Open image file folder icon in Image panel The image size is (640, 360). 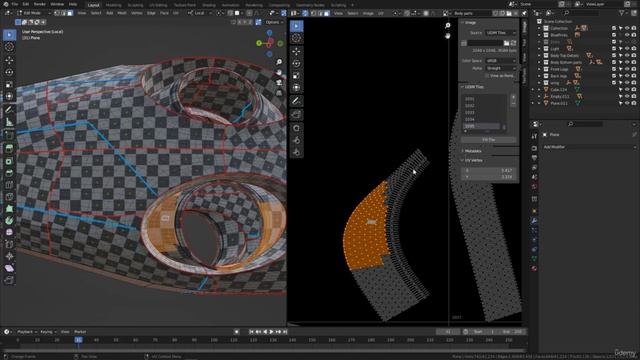point(507,43)
